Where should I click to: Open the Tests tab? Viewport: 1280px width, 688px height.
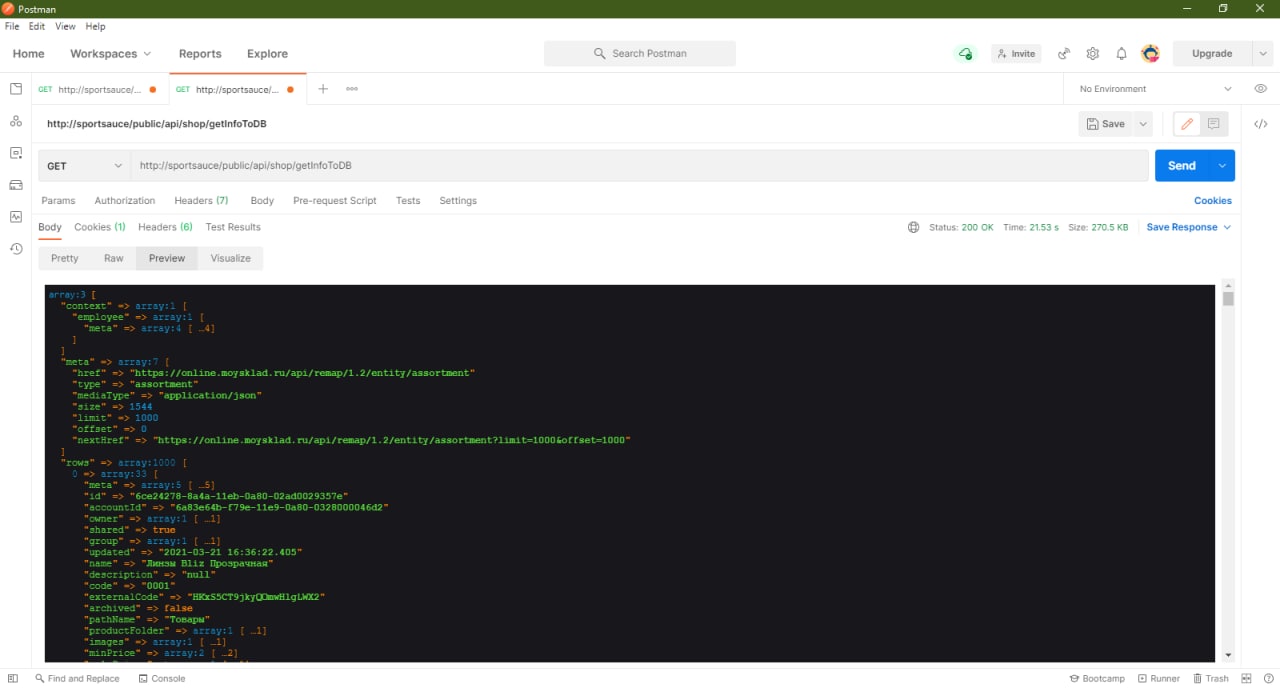[408, 201]
